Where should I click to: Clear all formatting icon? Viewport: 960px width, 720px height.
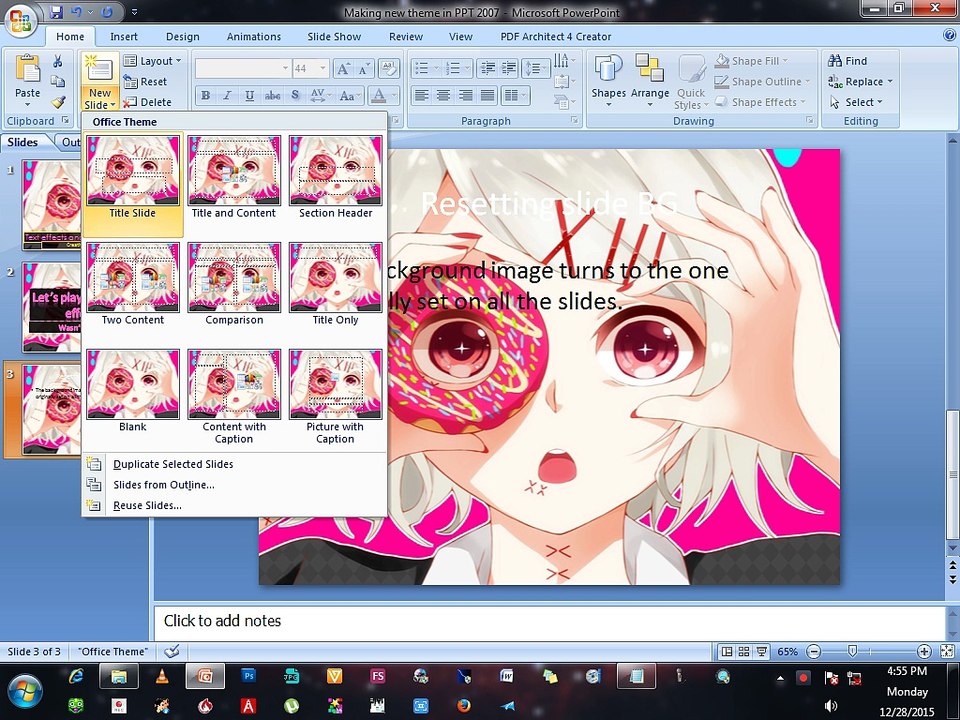point(388,69)
